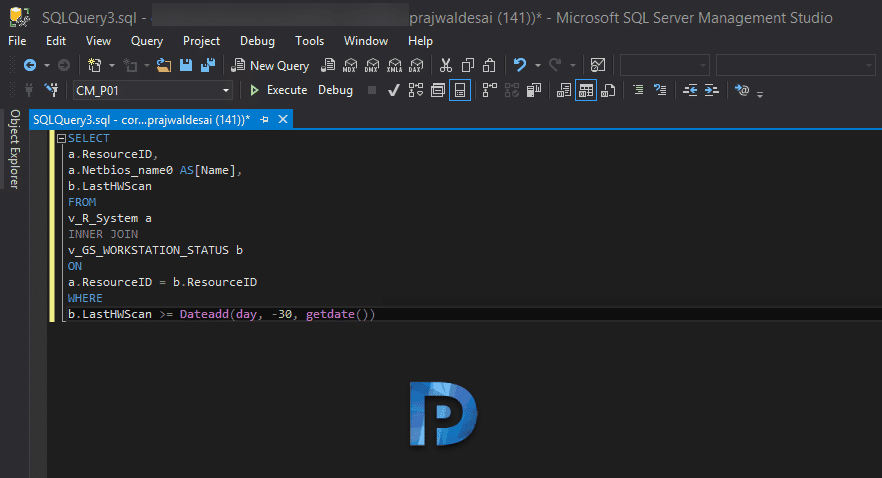Click the Execute button
The width and height of the screenshot is (882, 478).
click(278, 90)
